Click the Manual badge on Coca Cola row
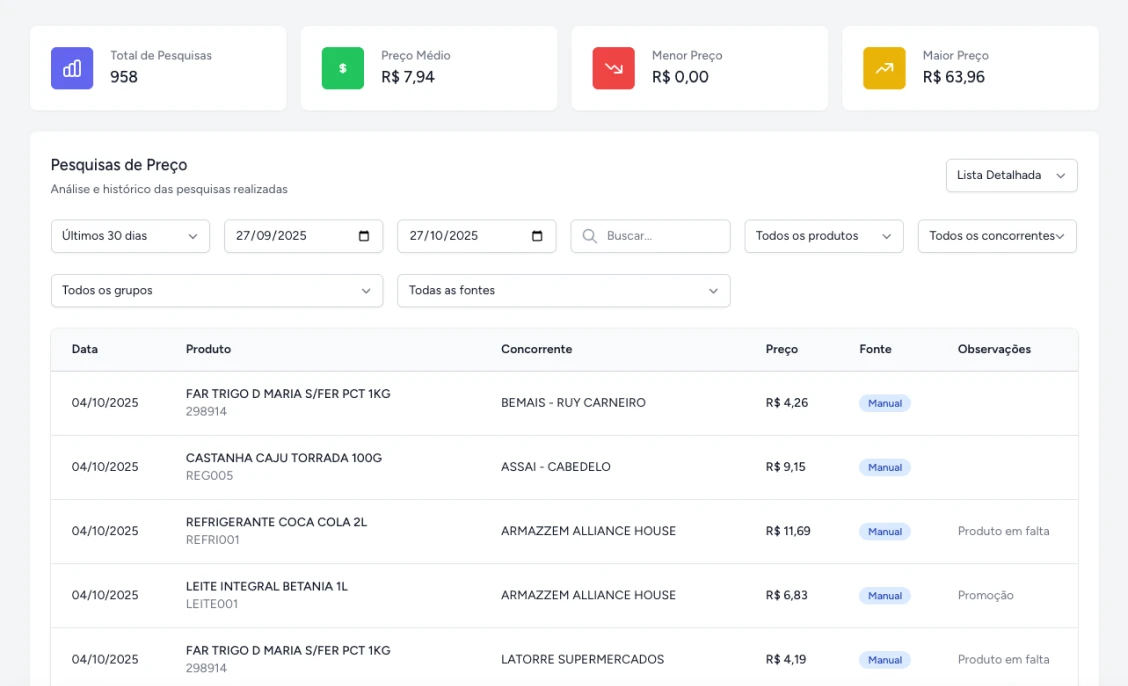The height and width of the screenshot is (686, 1128). coord(885,532)
